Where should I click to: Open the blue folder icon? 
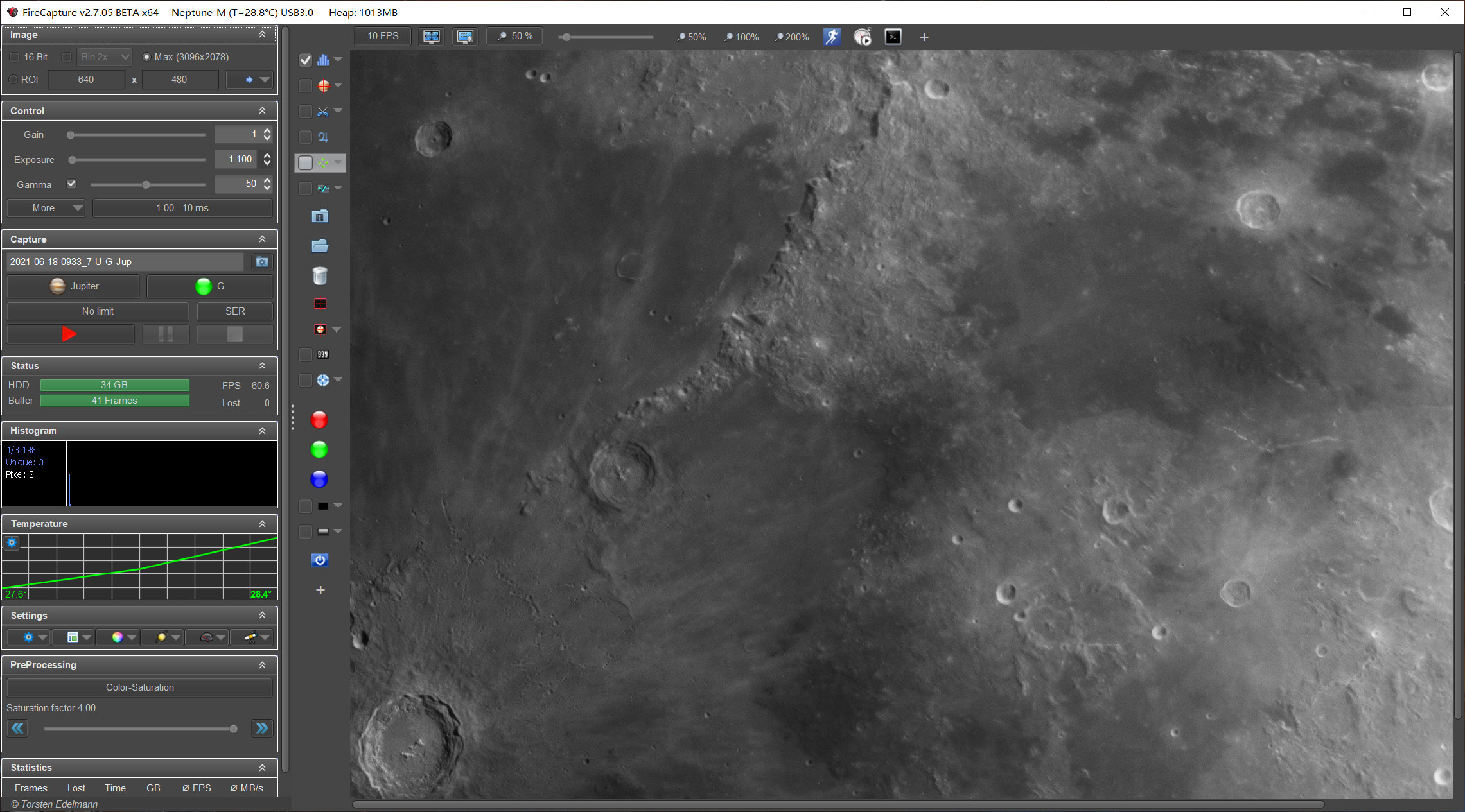tap(320, 246)
